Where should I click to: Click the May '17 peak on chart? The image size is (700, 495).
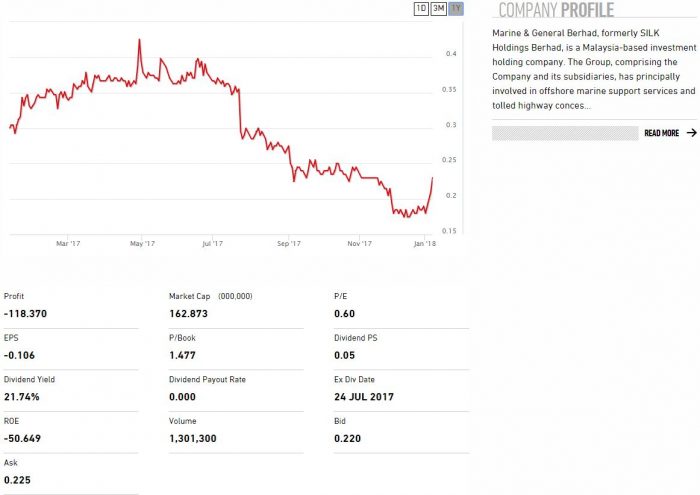pos(139,40)
